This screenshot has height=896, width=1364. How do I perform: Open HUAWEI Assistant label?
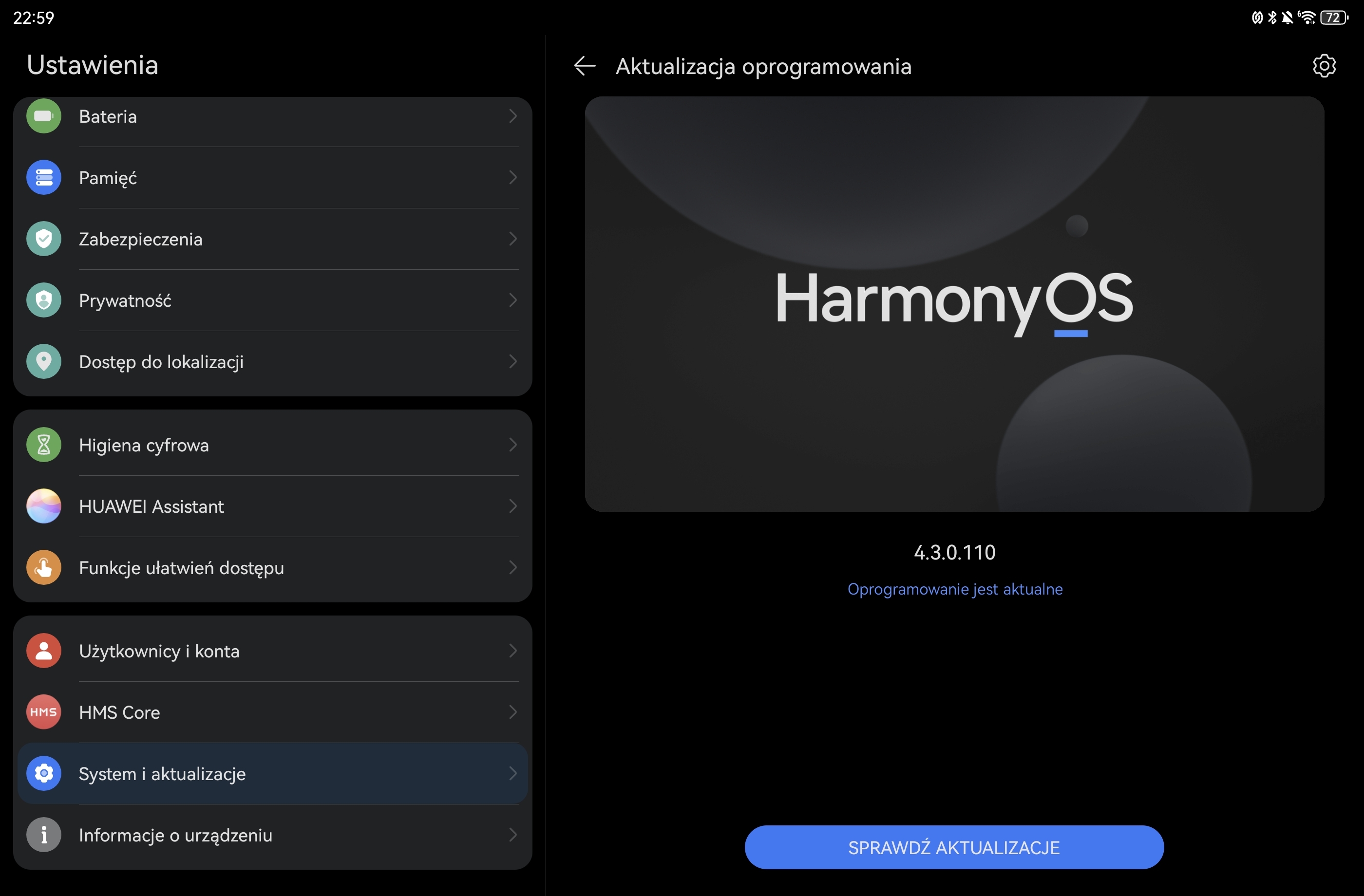pyautogui.click(x=152, y=506)
